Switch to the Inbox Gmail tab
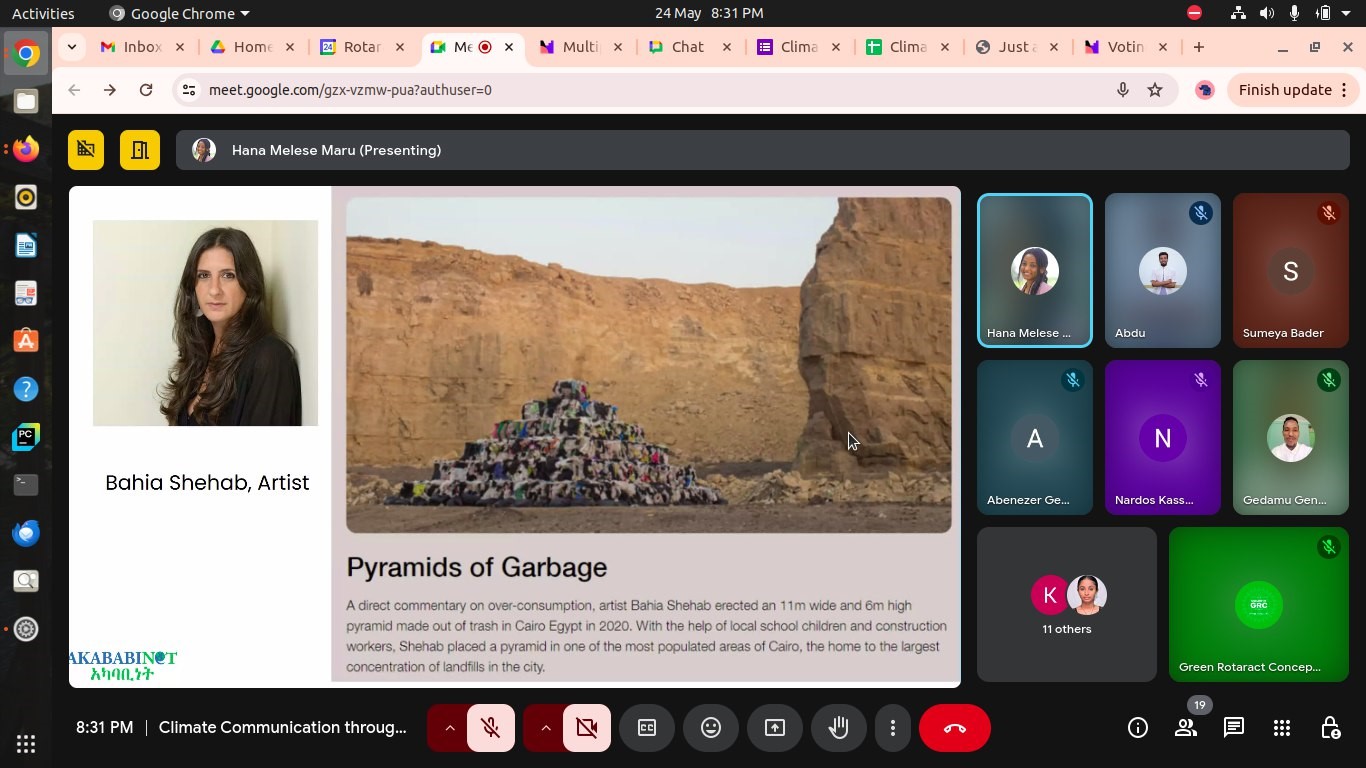This screenshot has height=768, width=1366. 140,47
